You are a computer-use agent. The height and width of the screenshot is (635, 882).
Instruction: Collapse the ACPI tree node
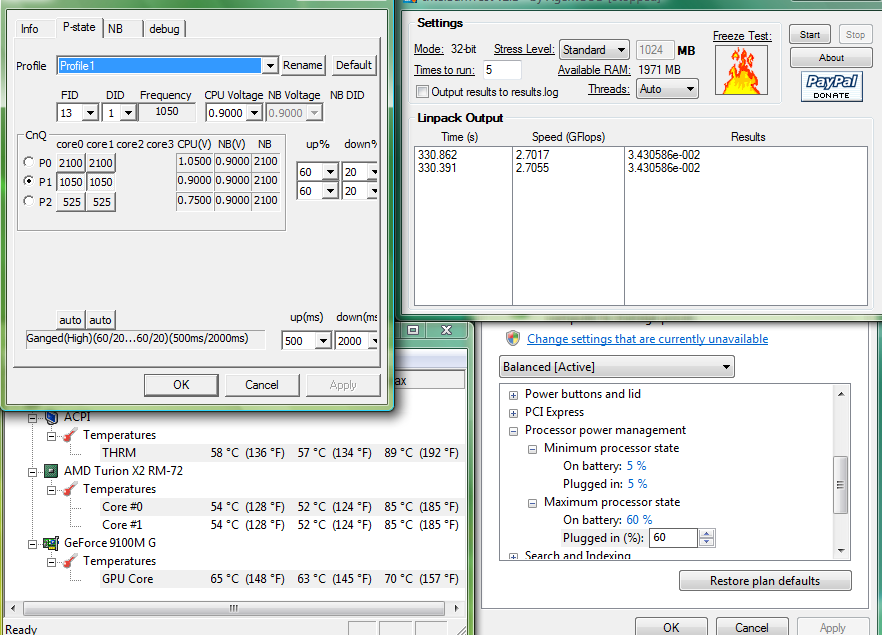pyautogui.click(x=33, y=418)
